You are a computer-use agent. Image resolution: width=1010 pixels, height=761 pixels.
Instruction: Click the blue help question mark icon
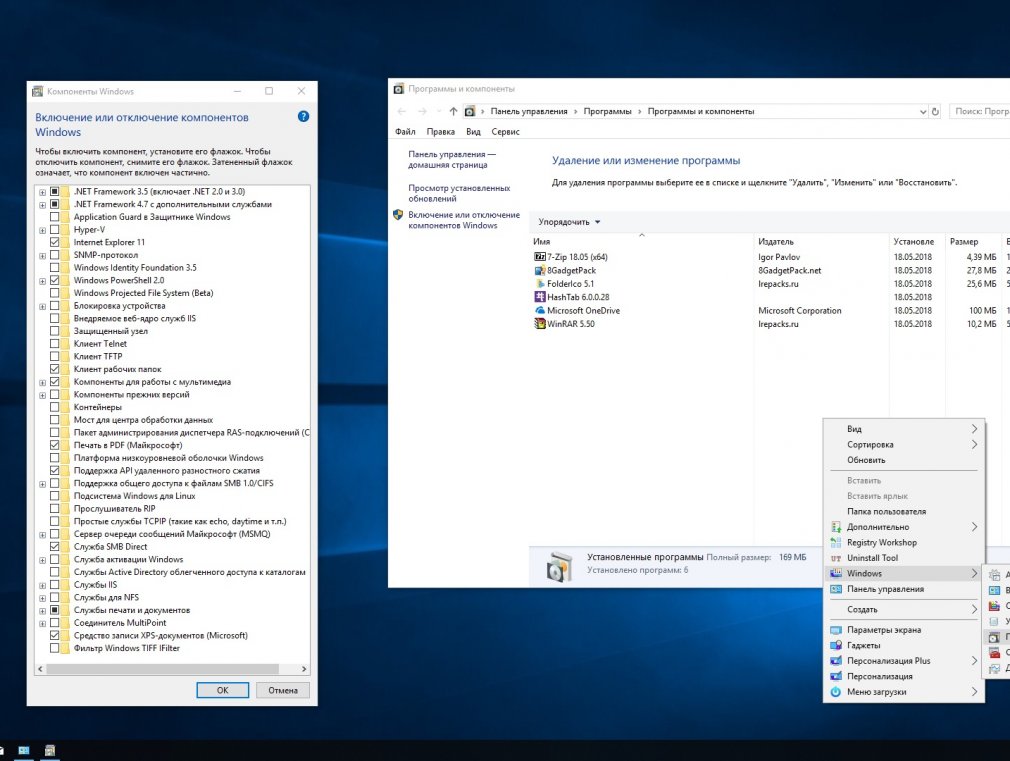[x=303, y=117]
